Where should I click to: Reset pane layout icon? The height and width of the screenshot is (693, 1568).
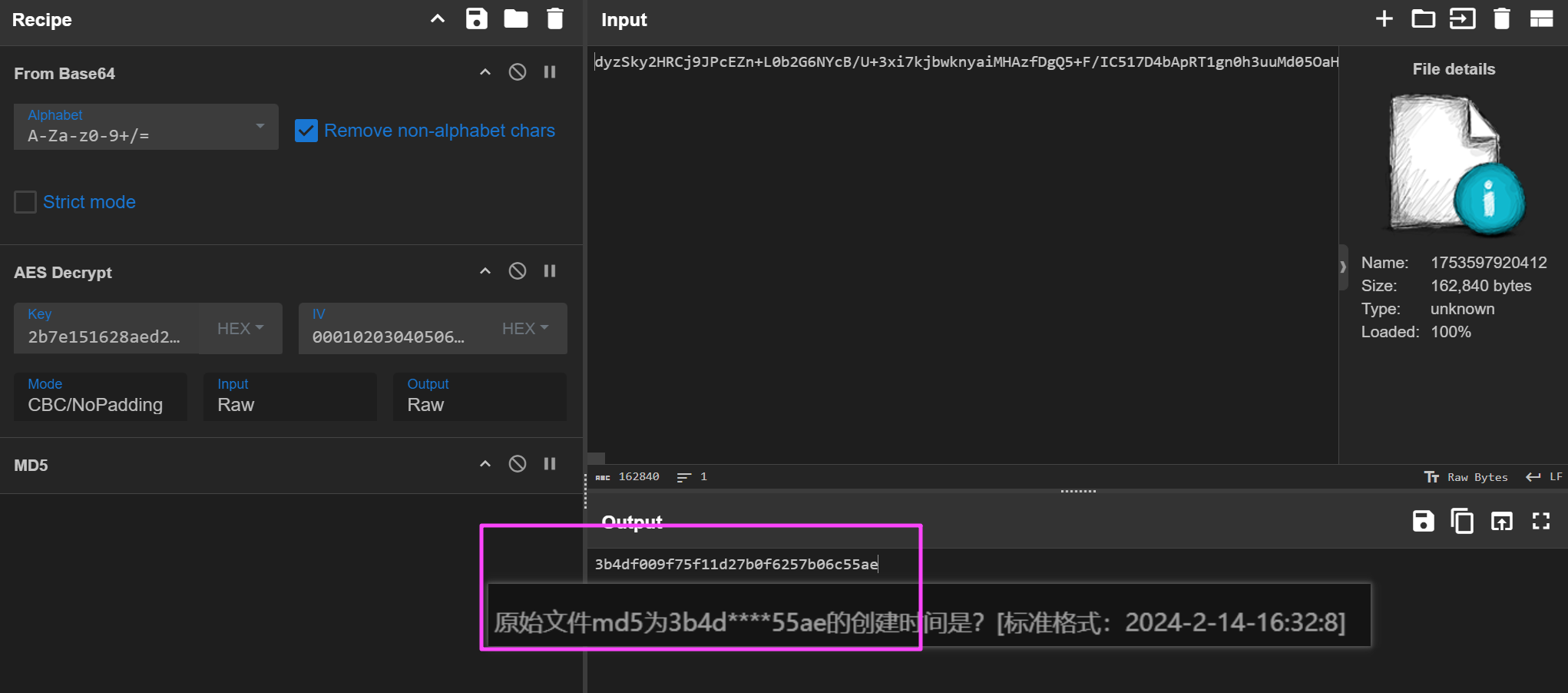tap(1541, 19)
